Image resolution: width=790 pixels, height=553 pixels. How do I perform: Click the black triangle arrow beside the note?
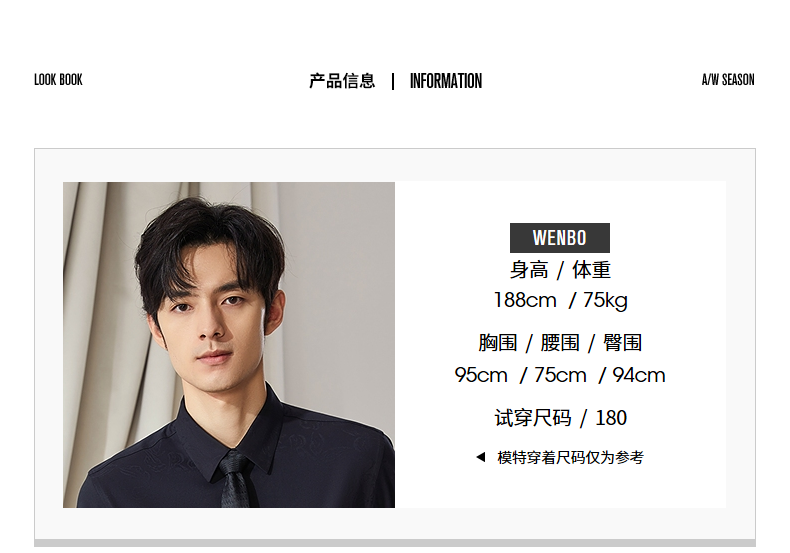pyautogui.click(x=481, y=457)
